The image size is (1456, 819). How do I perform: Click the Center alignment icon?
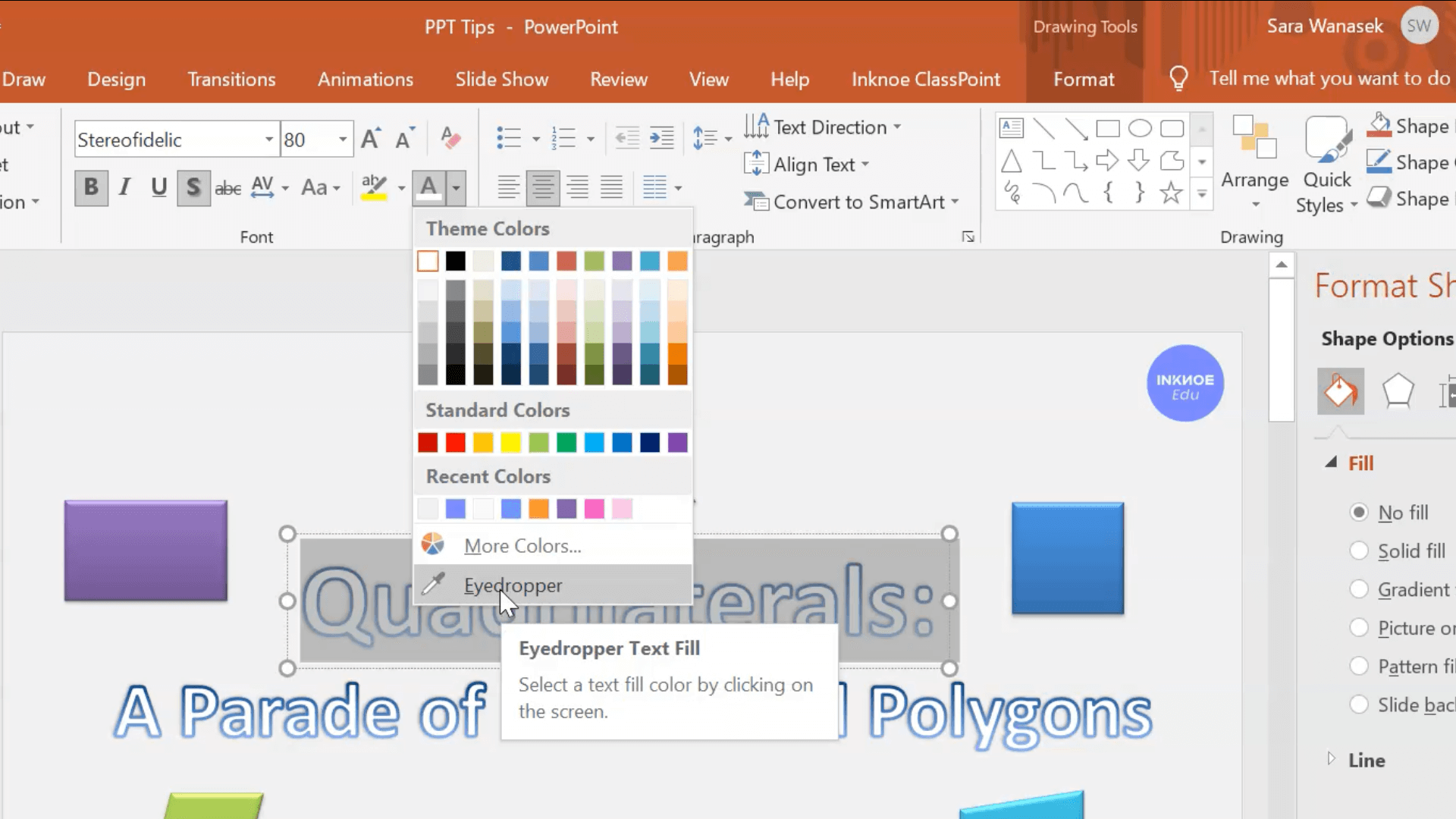543,187
